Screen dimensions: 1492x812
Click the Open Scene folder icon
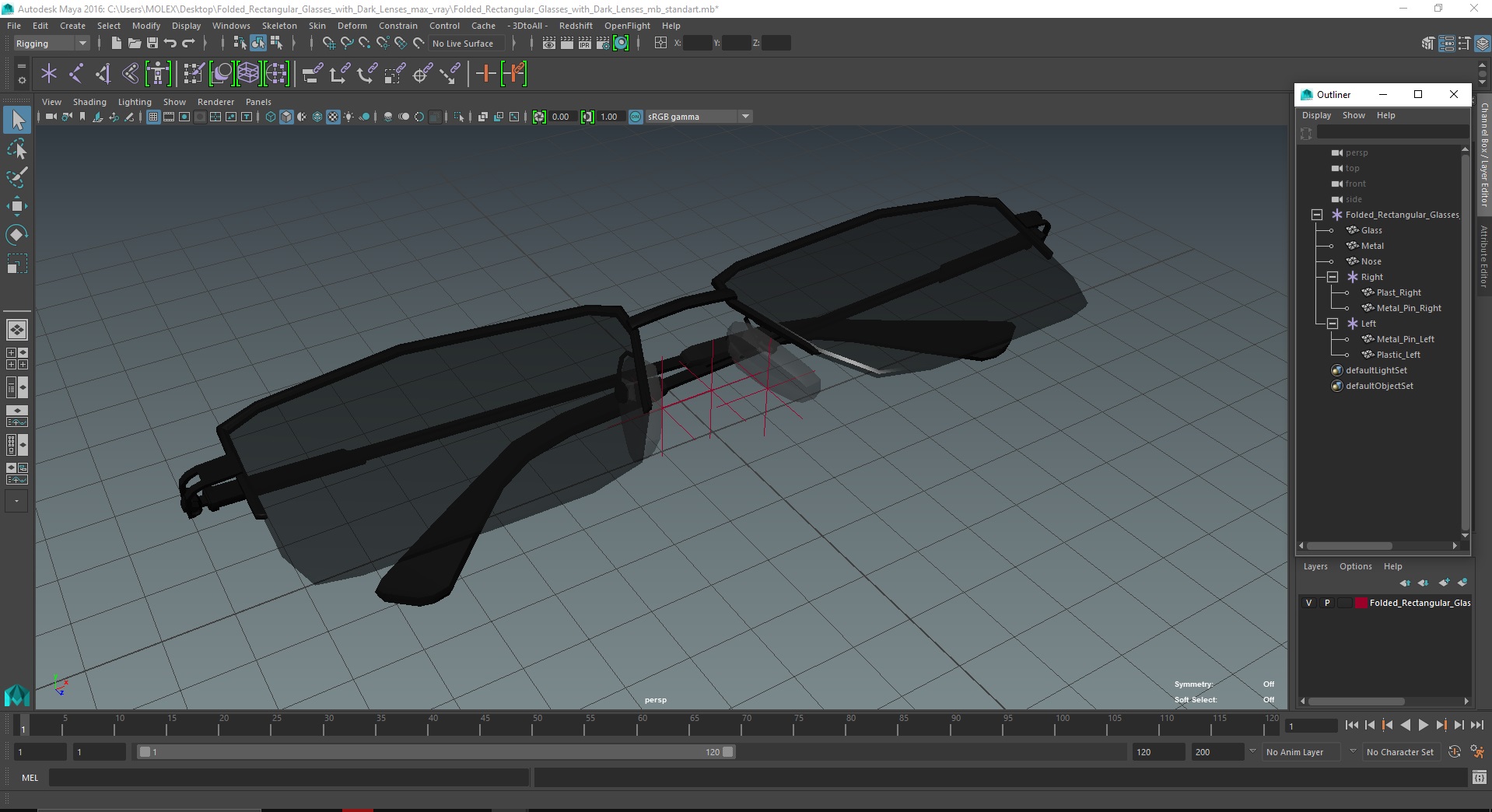pos(134,44)
